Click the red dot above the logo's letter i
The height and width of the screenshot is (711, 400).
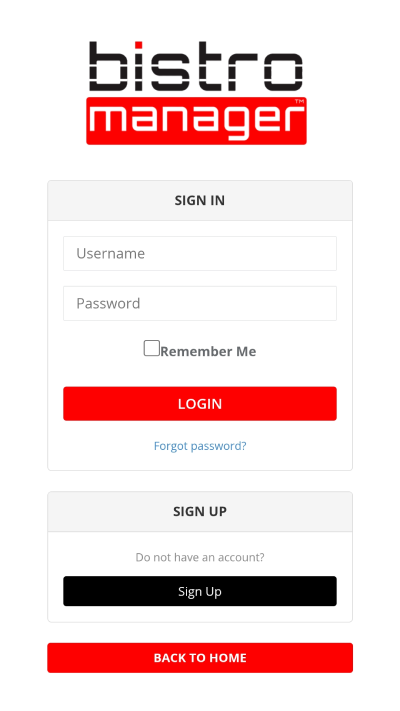(x=139, y=45)
